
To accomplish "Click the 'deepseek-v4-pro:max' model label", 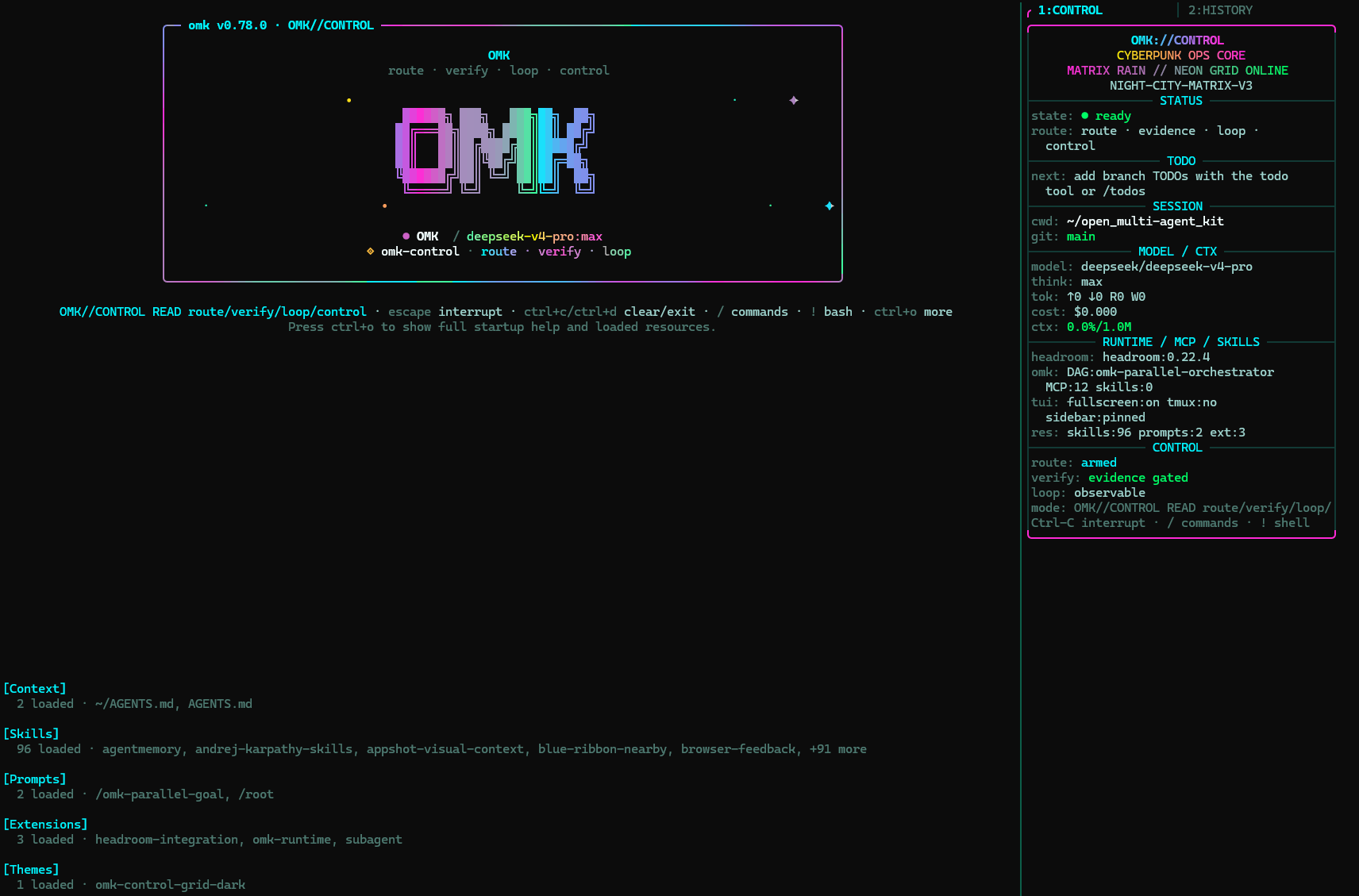I will (x=534, y=236).
